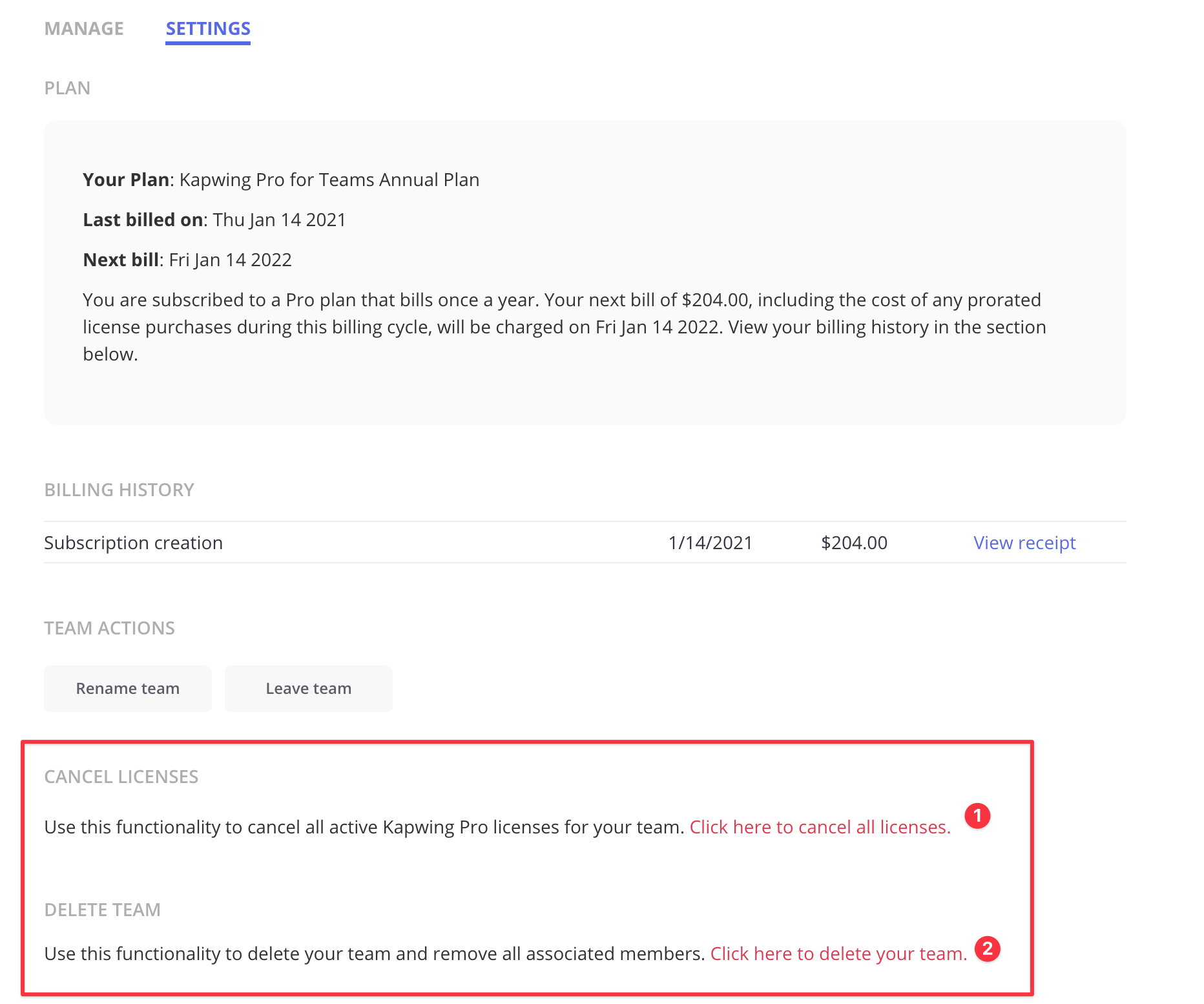Click the DELETE TEAM heading
This screenshot has height=1004, width=1204.
pyautogui.click(x=102, y=910)
